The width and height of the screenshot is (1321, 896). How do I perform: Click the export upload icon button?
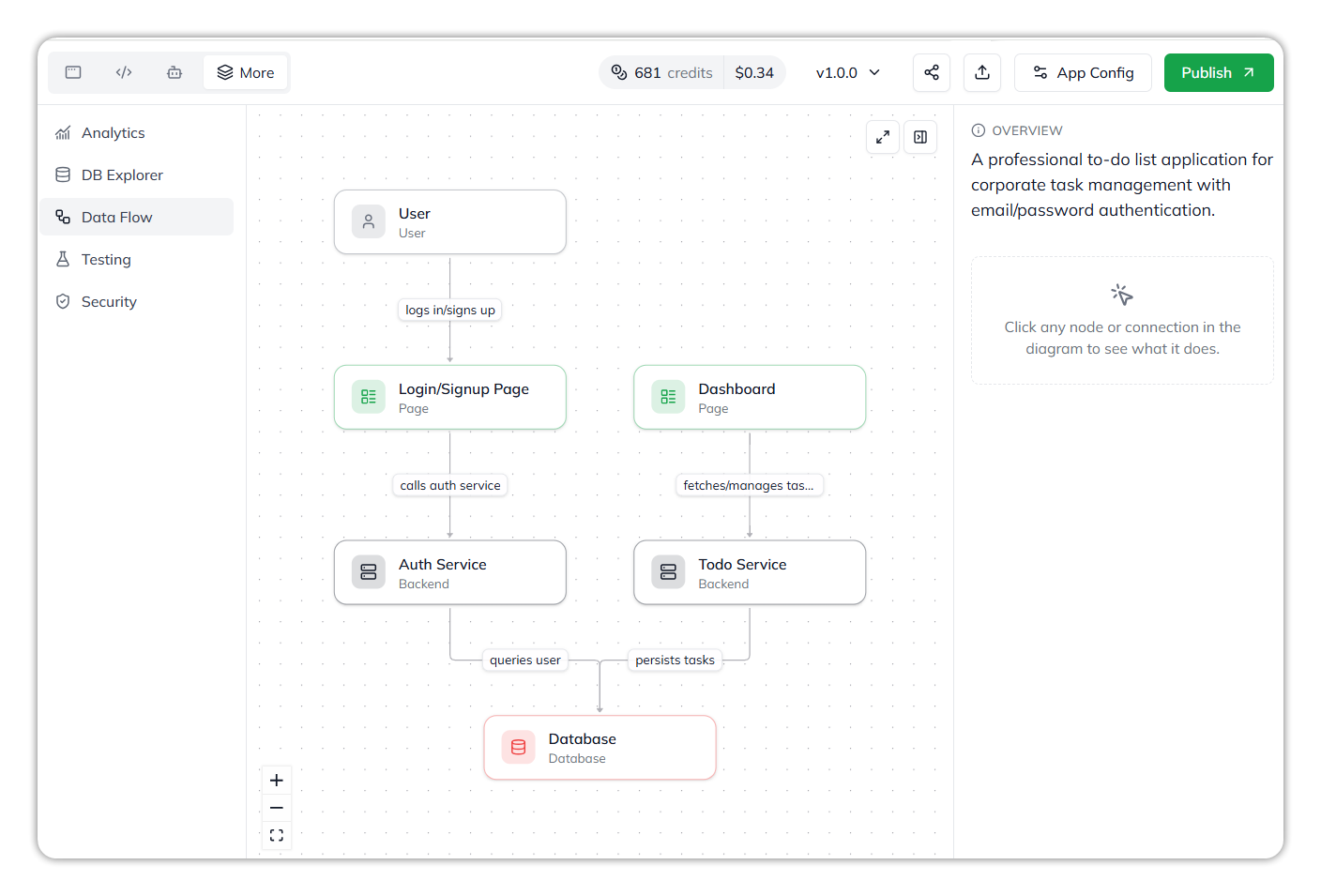(982, 72)
